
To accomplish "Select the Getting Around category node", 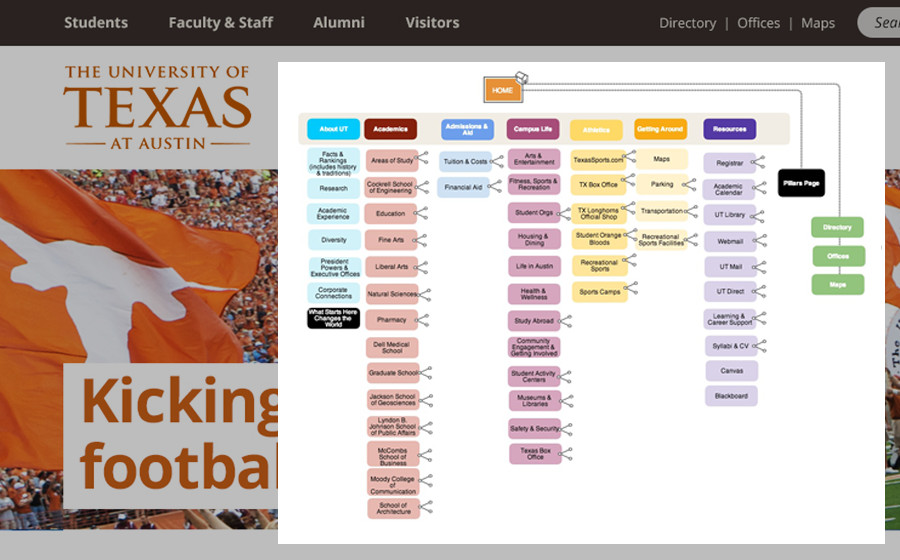I will tap(660, 129).
